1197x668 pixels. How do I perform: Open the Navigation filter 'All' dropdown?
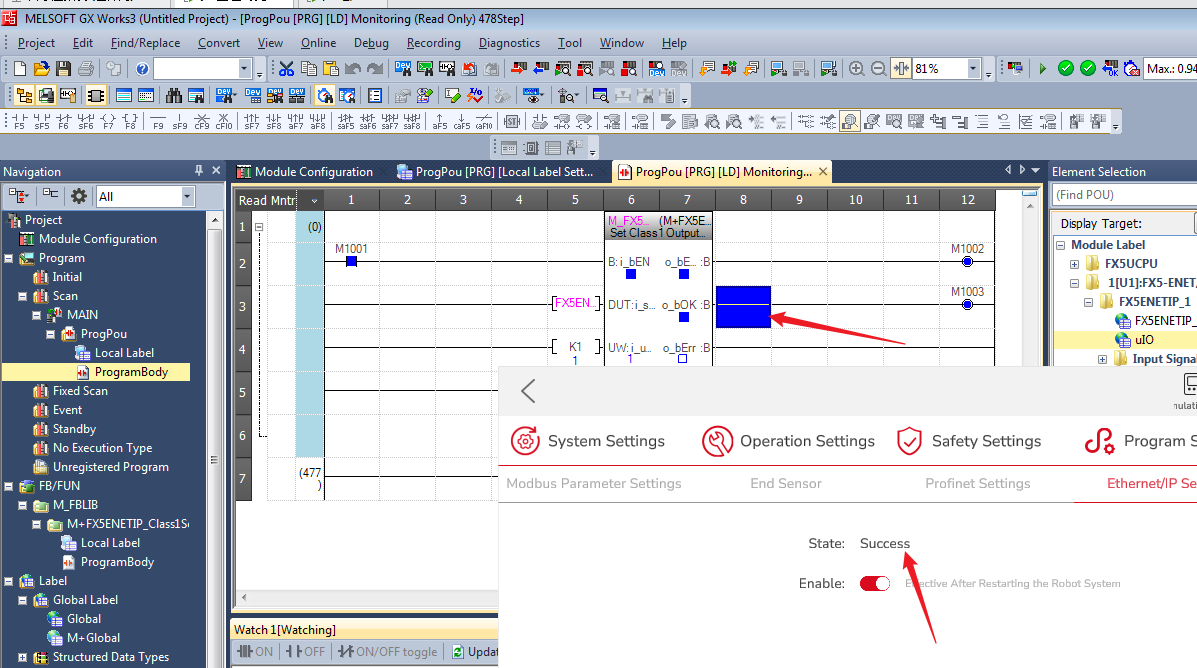click(x=187, y=197)
